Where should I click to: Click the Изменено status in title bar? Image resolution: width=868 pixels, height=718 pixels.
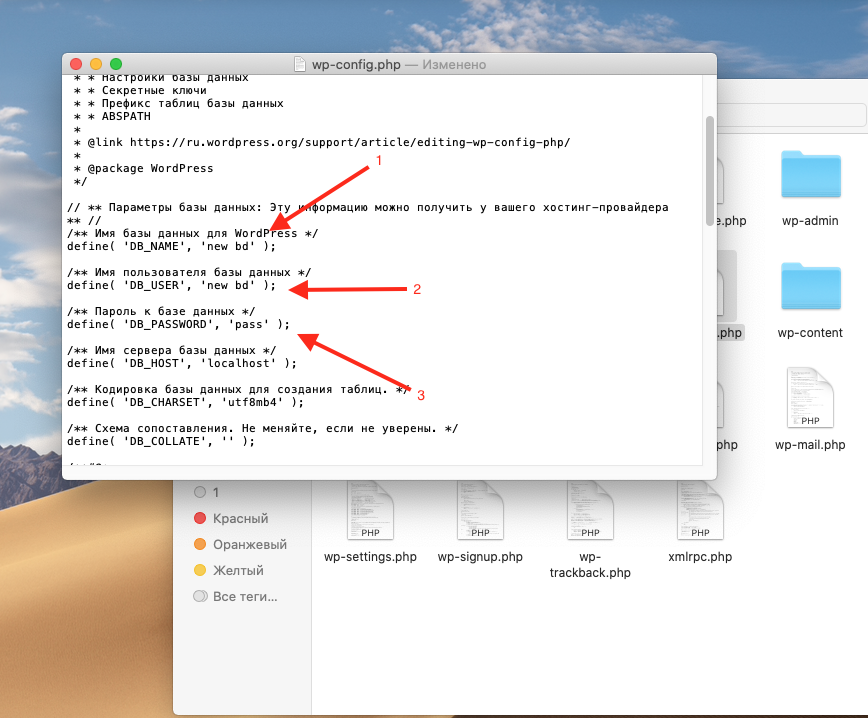pos(454,65)
